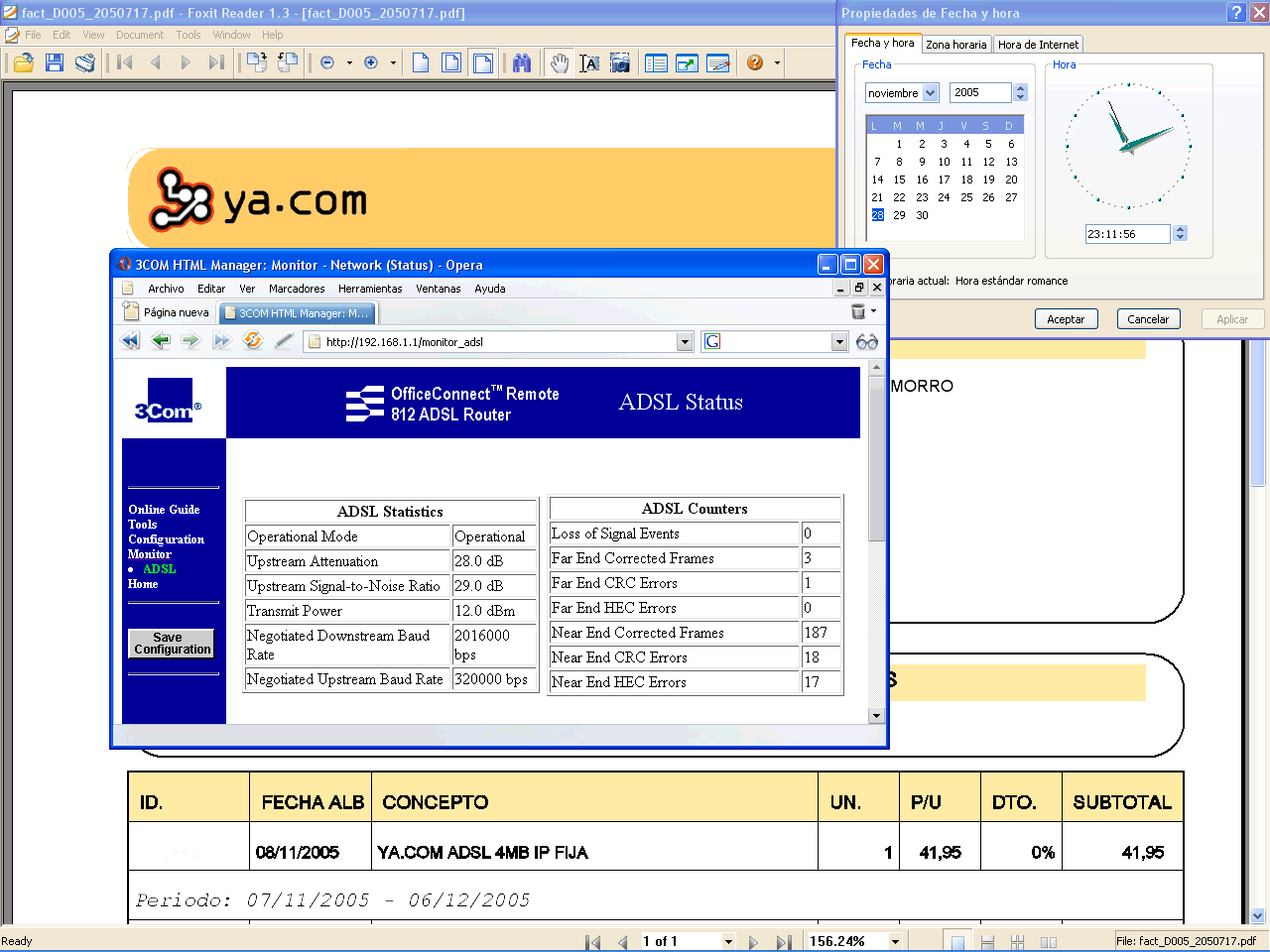Click First Page icon in Foxit top toolbar

[x=125, y=62]
